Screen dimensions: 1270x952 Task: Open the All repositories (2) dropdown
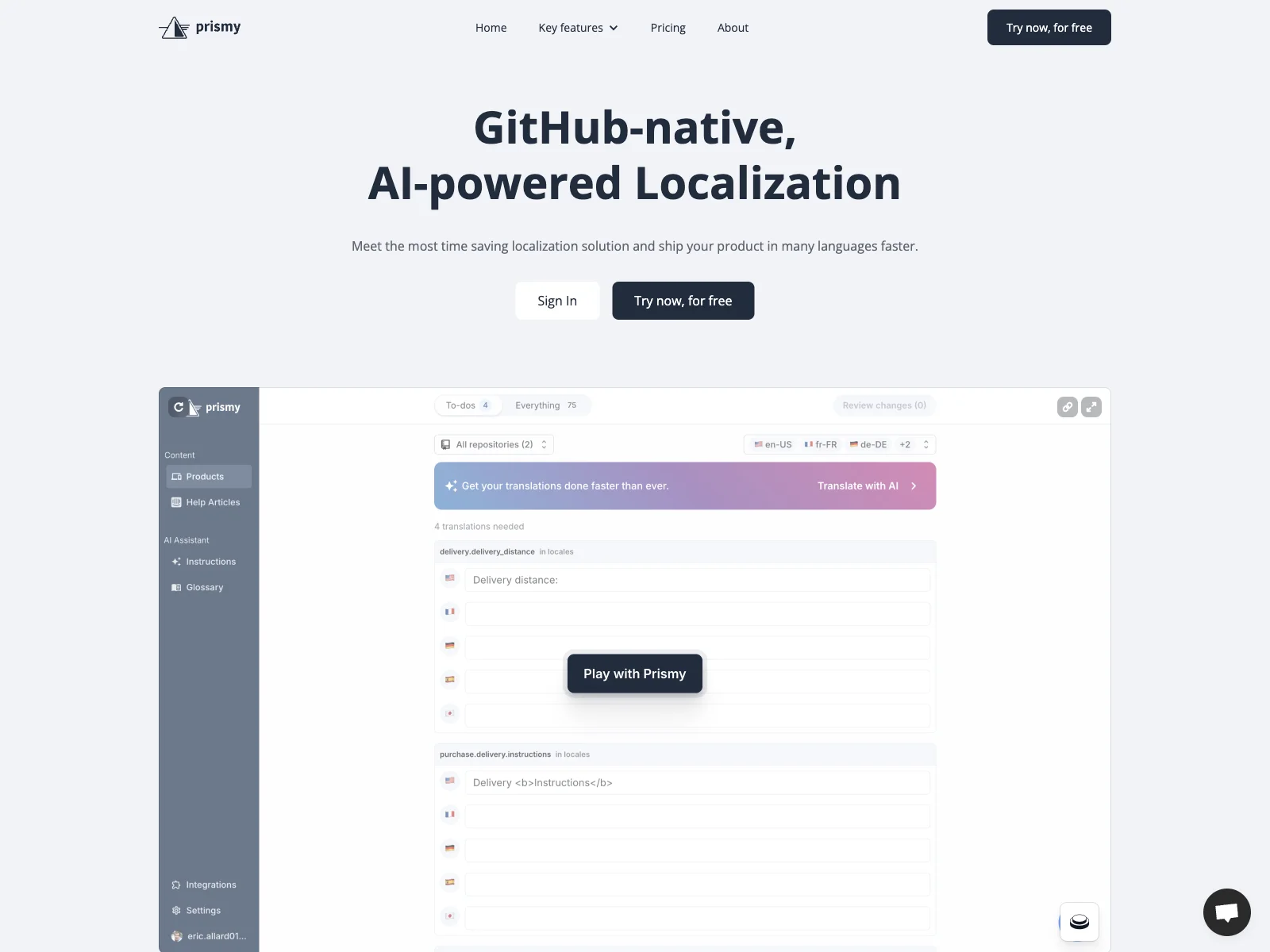point(494,444)
